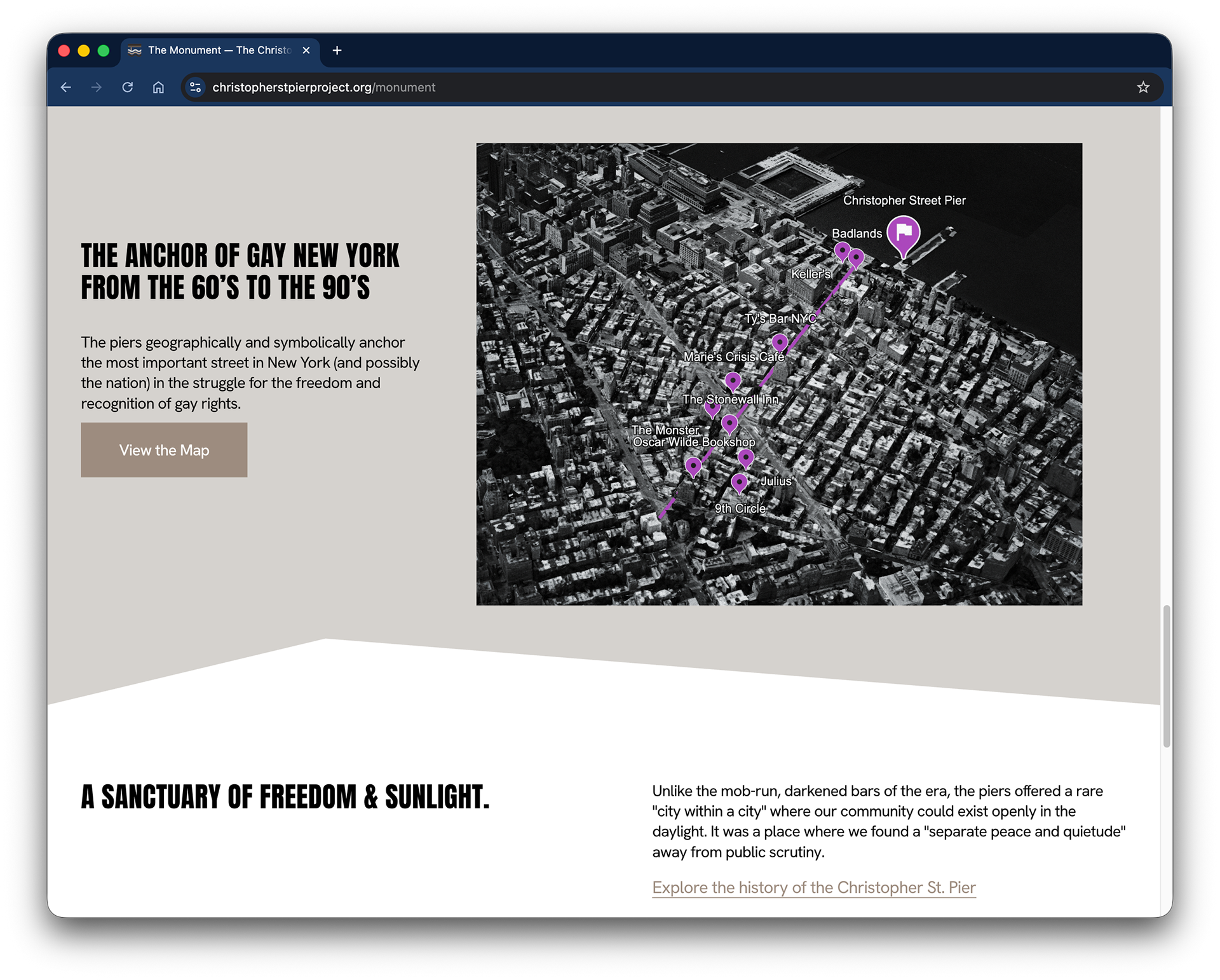Click the "Badlands" map label
Screen dimensions: 1220x980
pyautogui.click(x=857, y=233)
